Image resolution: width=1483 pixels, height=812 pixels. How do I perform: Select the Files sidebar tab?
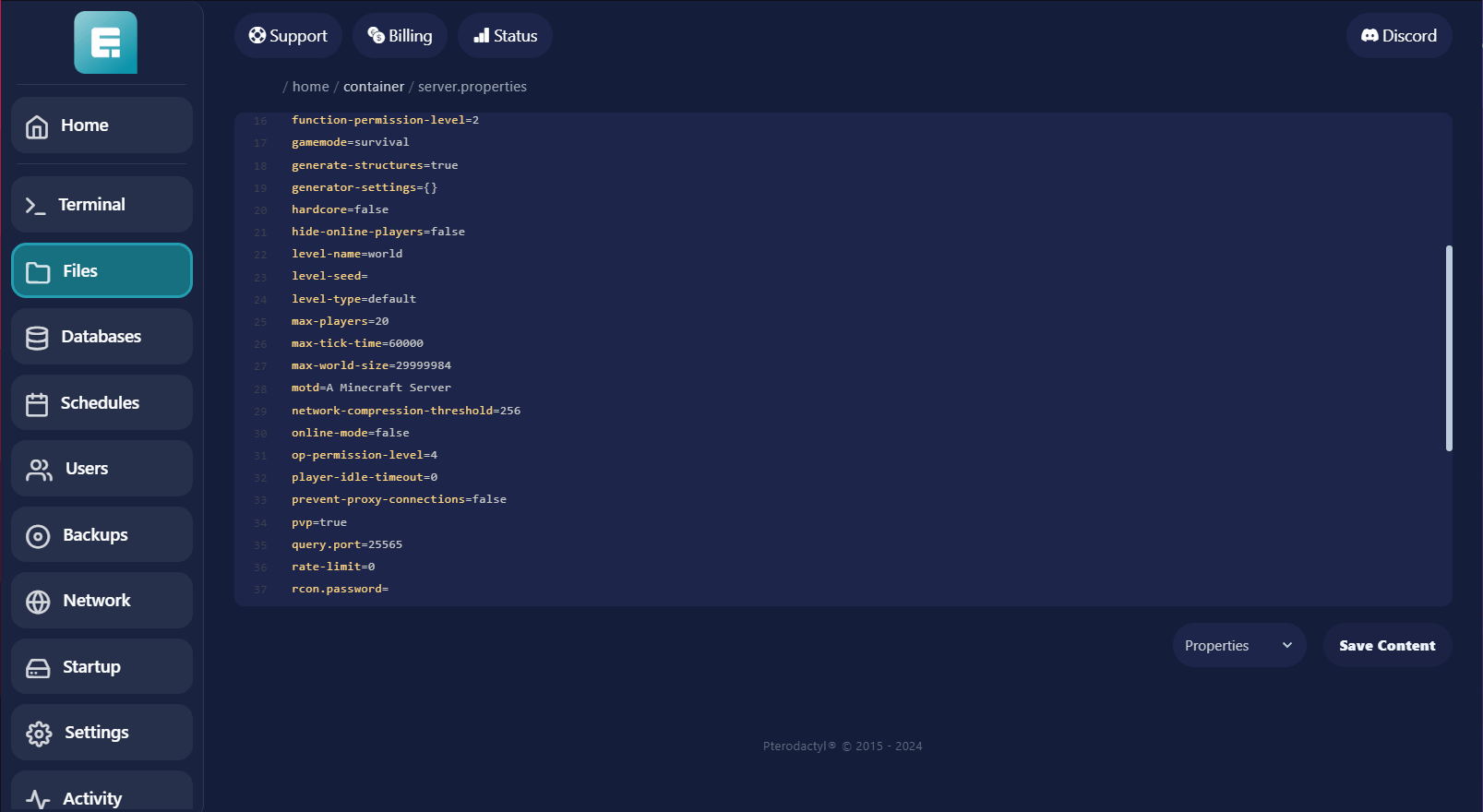pos(102,271)
